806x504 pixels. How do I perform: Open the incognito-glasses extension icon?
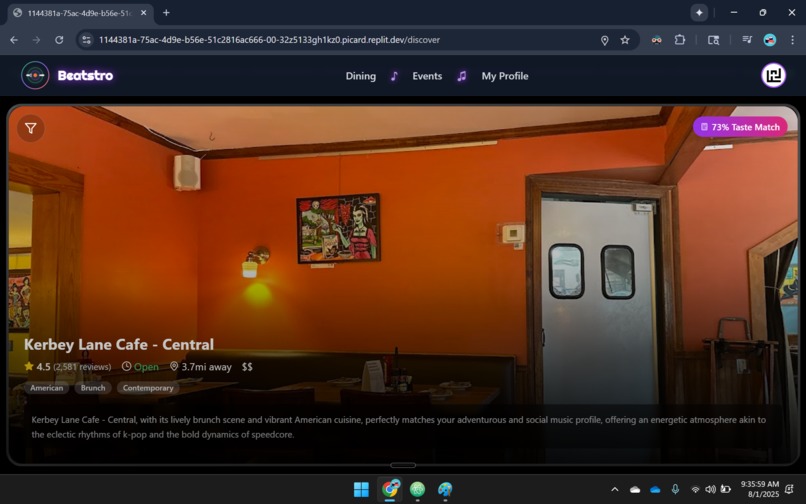656,40
